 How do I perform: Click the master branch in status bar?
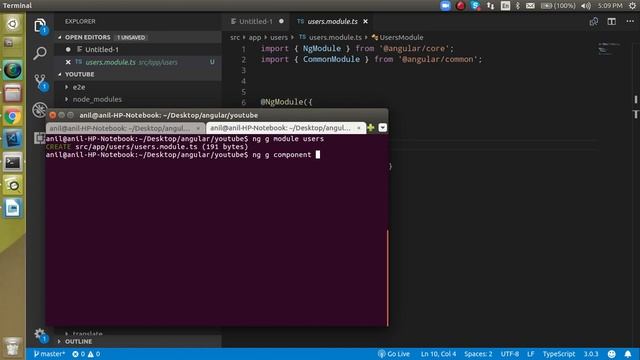pos(49,354)
